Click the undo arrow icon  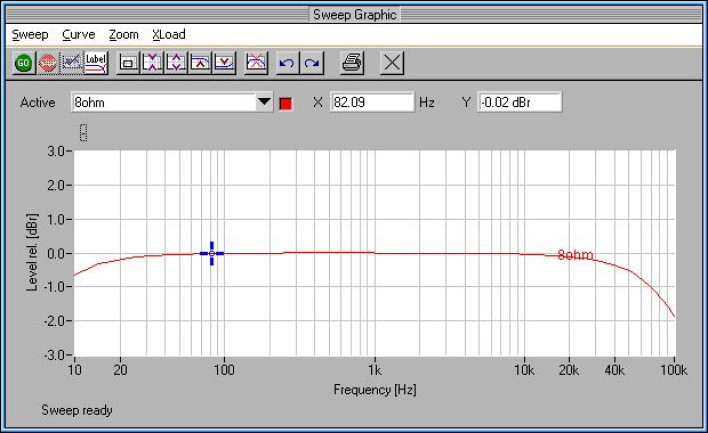pos(287,63)
